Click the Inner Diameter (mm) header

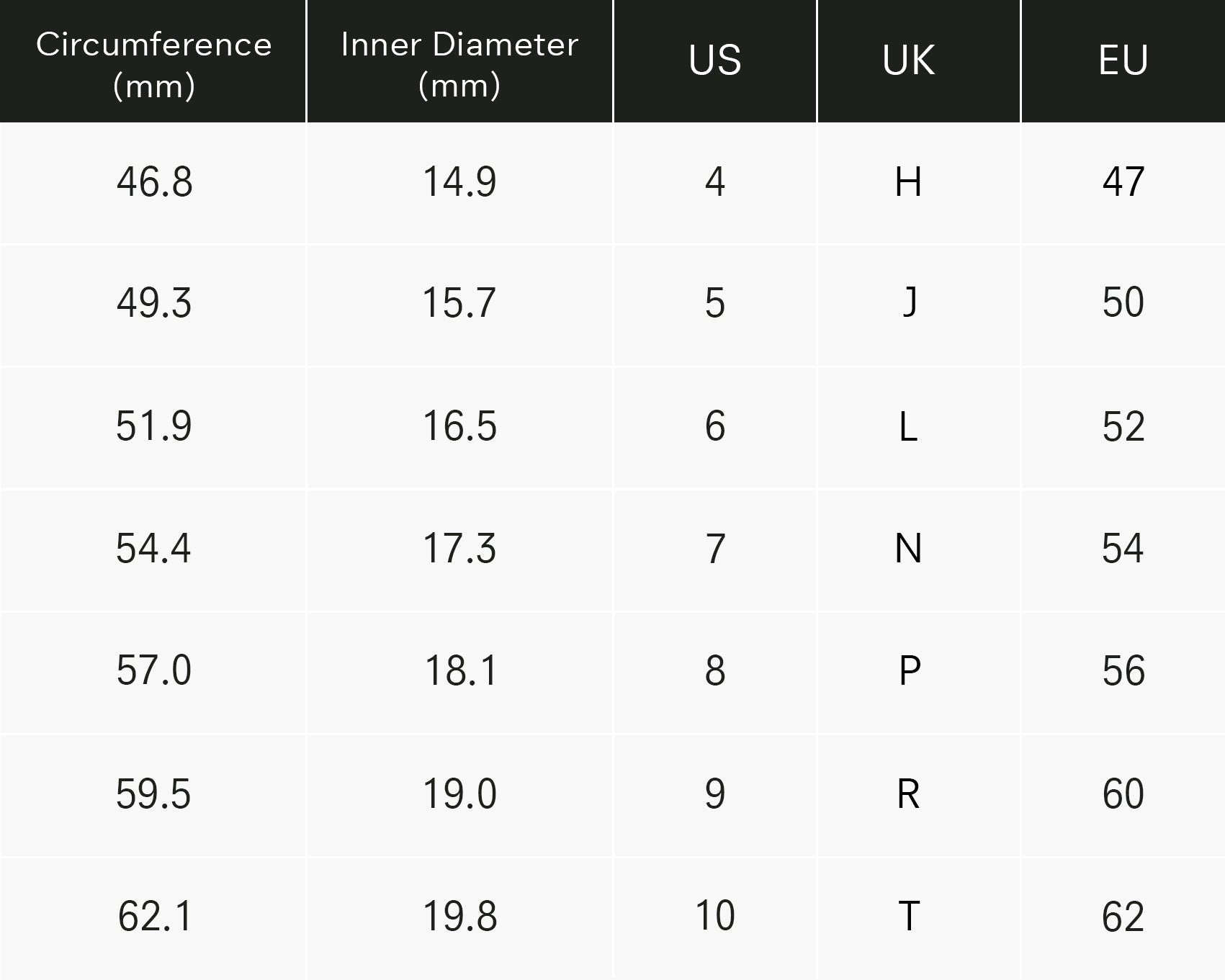coord(459,63)
